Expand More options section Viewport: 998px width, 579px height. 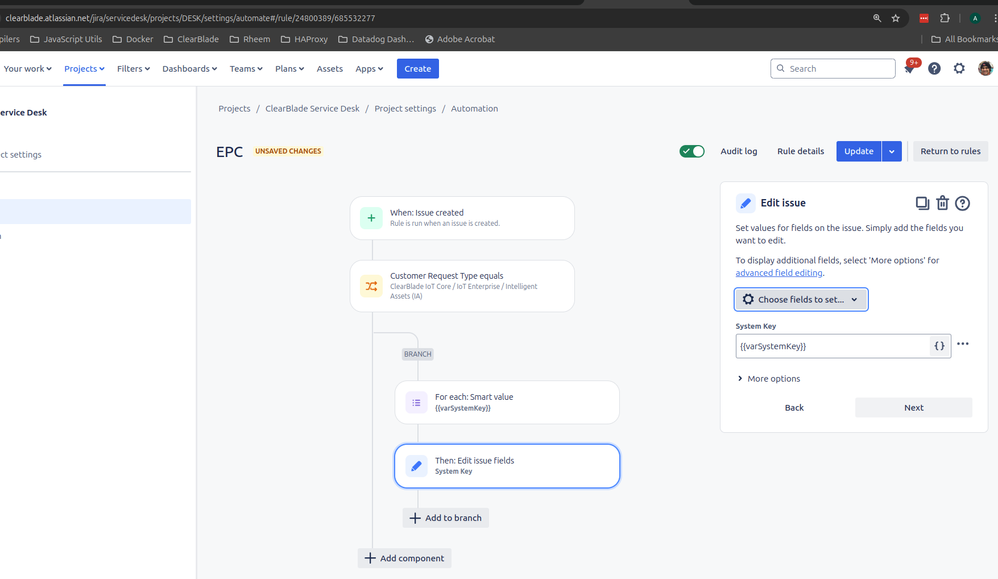[x=768, y=379]
